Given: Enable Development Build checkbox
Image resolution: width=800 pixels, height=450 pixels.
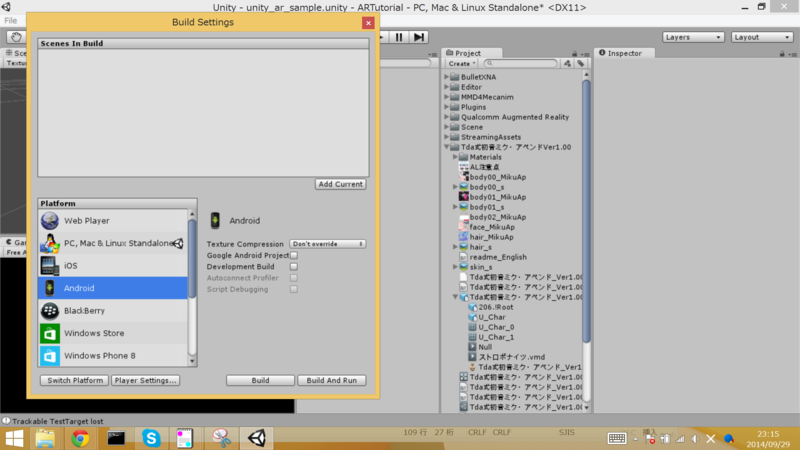Looking at the screenshot, I should point(294,266).
